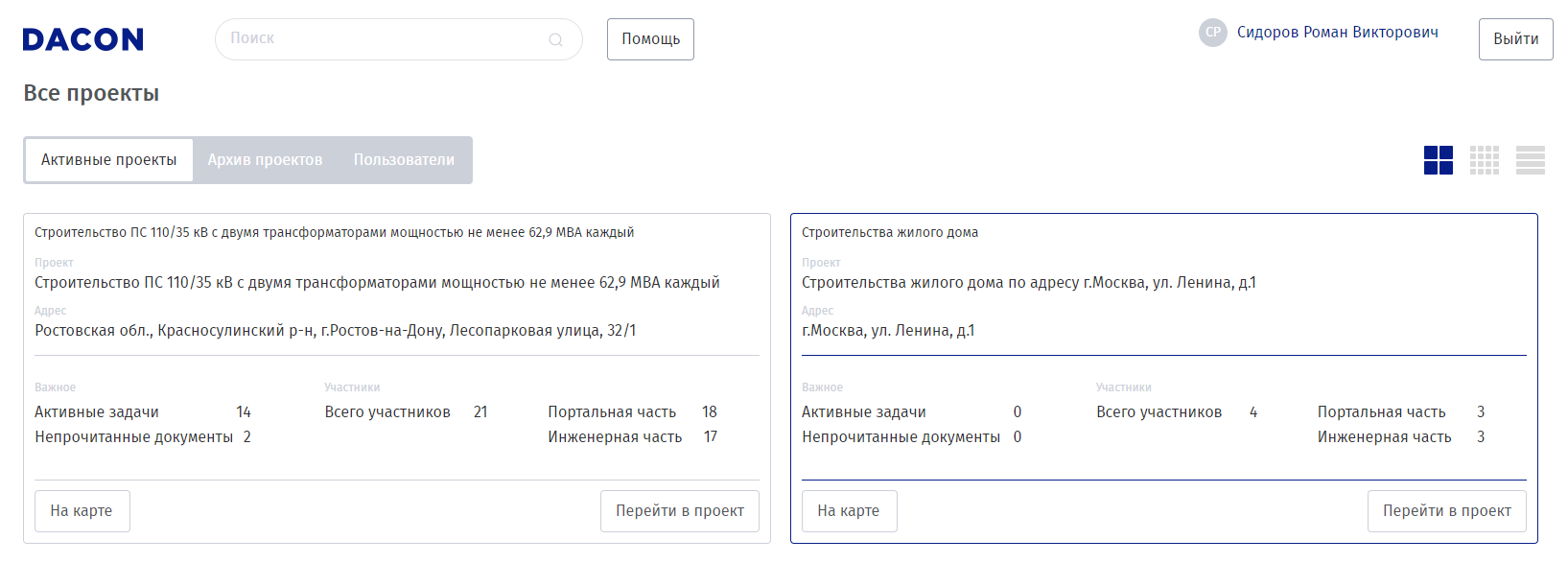The width and height of the screenshot is (1568, 563).
Task: Switch to small tile grid view
Action: [1484, 160]
